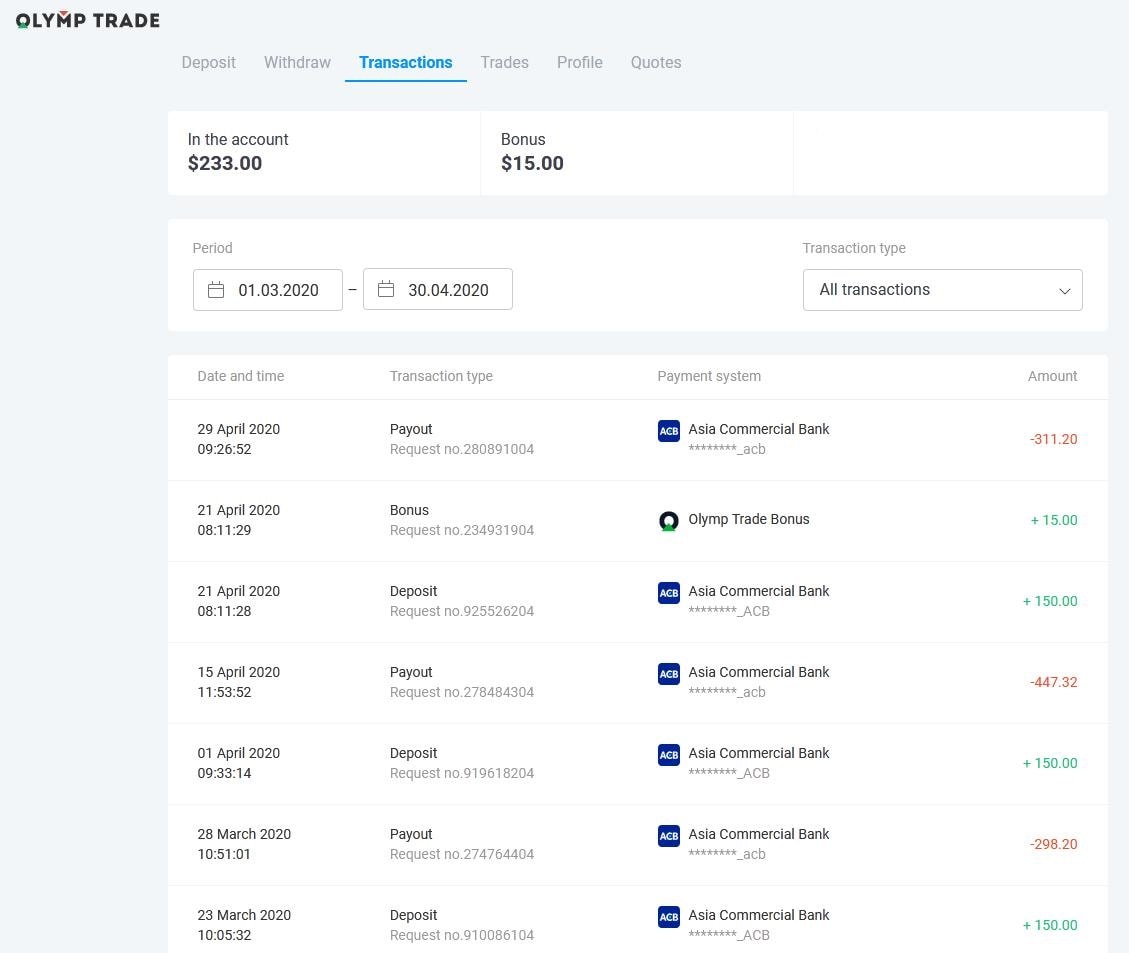The image size is (1129, 953).
Task: Expand the All transactions chevron arrow
Action: [x=1064, y=291]
